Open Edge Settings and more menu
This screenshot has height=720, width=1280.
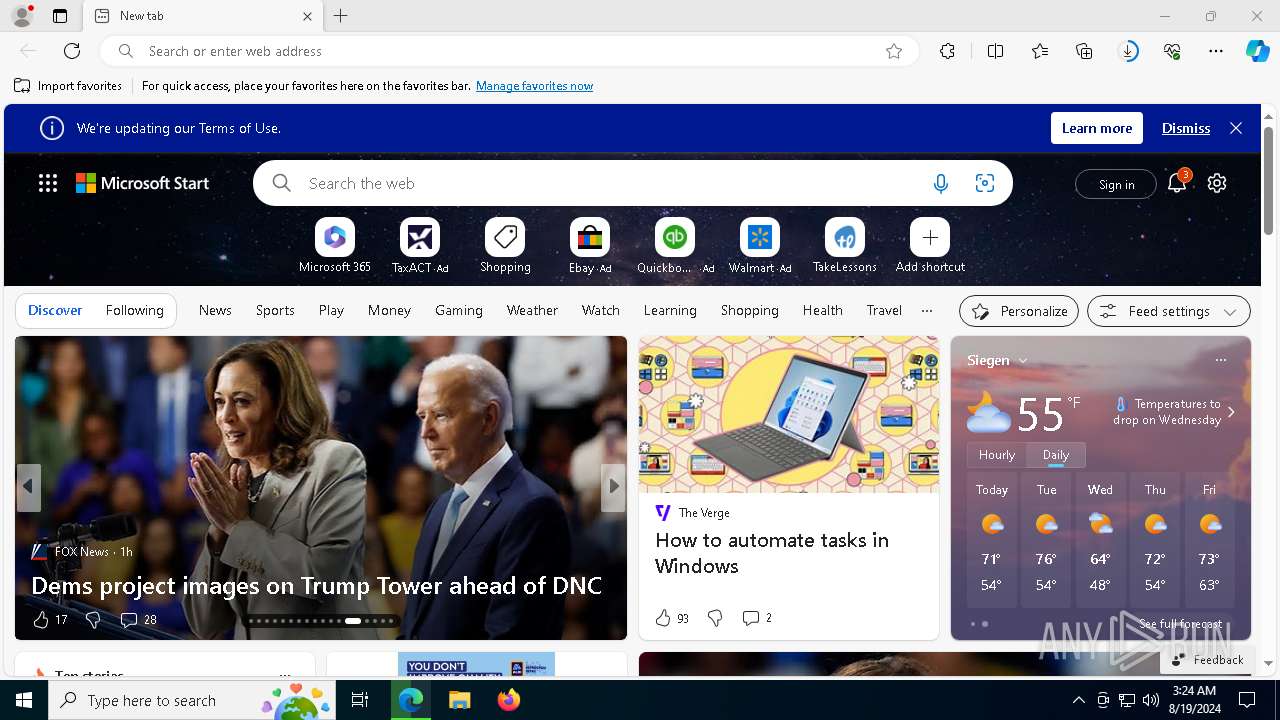tap(1216, 51)
